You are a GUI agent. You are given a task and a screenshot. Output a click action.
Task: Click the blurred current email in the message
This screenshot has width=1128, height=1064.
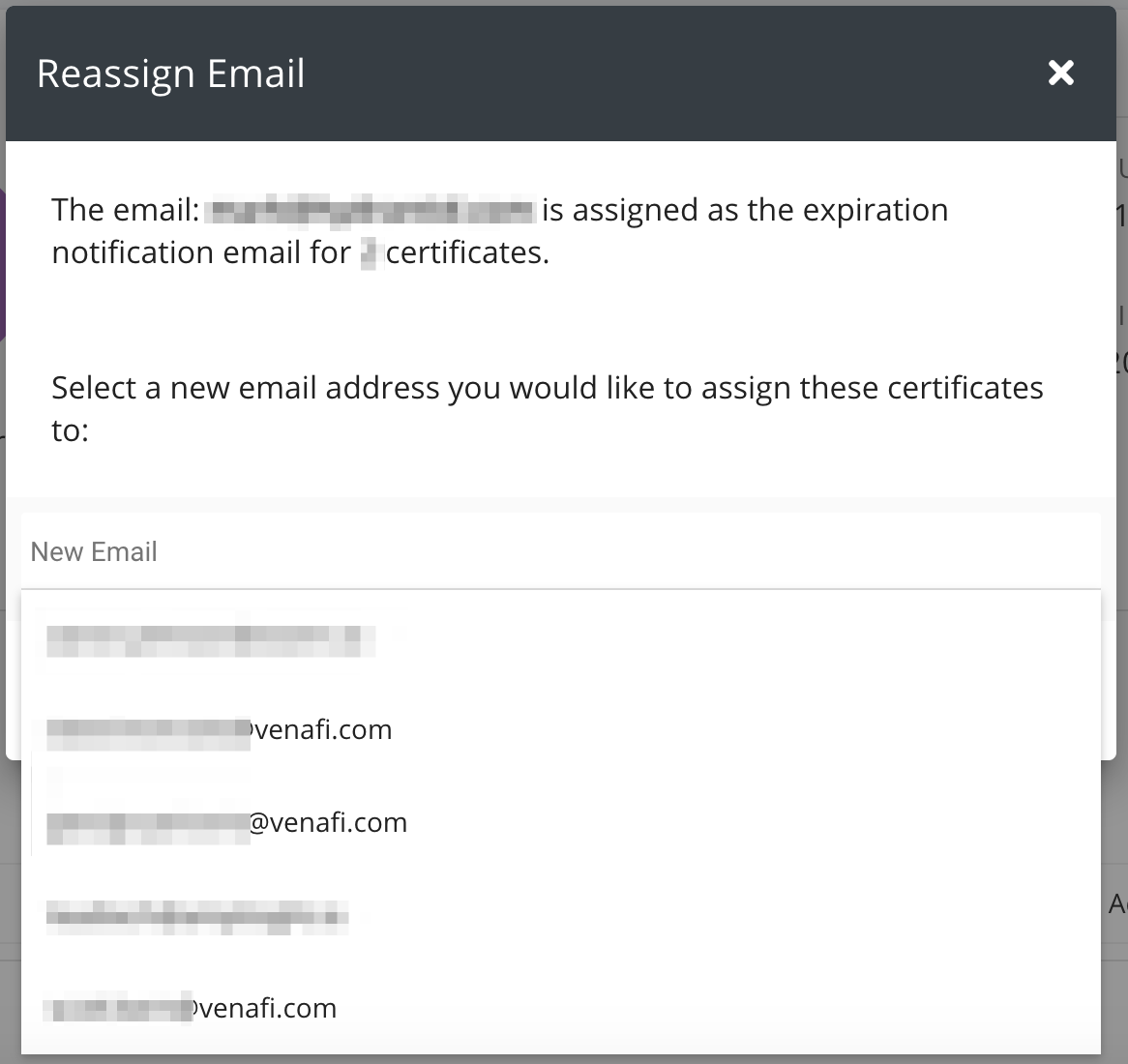click(371, 210)
